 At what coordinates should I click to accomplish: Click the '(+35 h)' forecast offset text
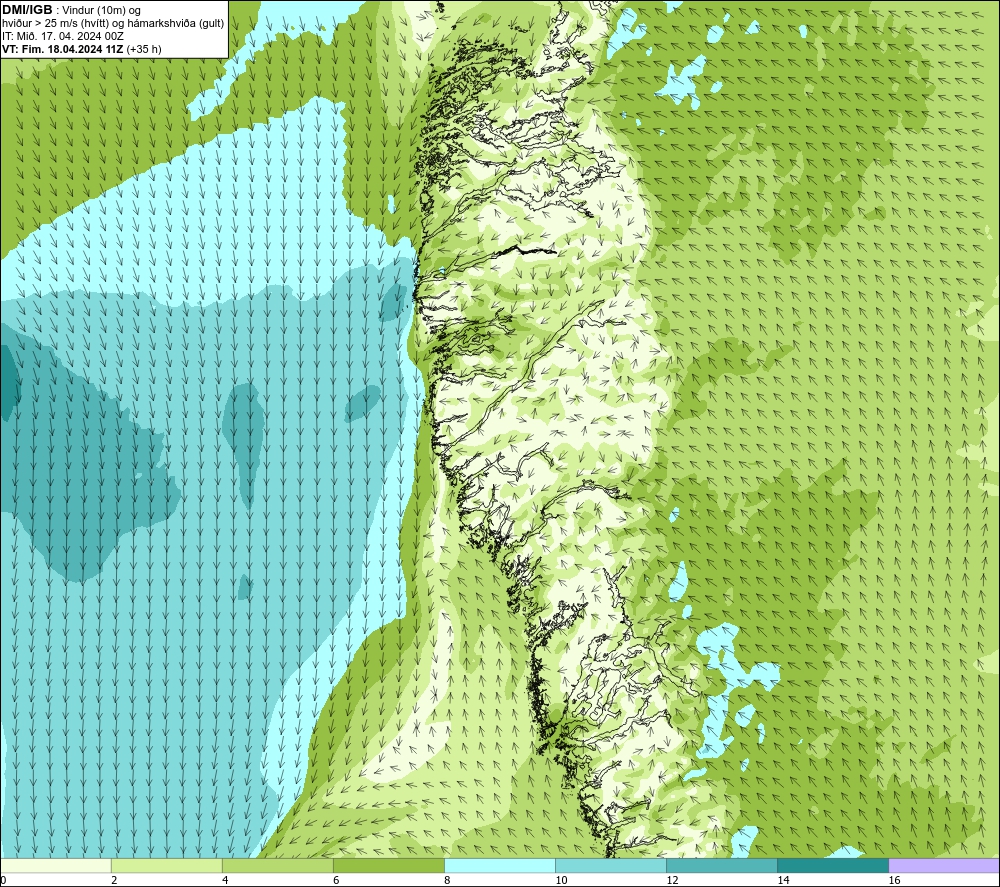[144, 49]
